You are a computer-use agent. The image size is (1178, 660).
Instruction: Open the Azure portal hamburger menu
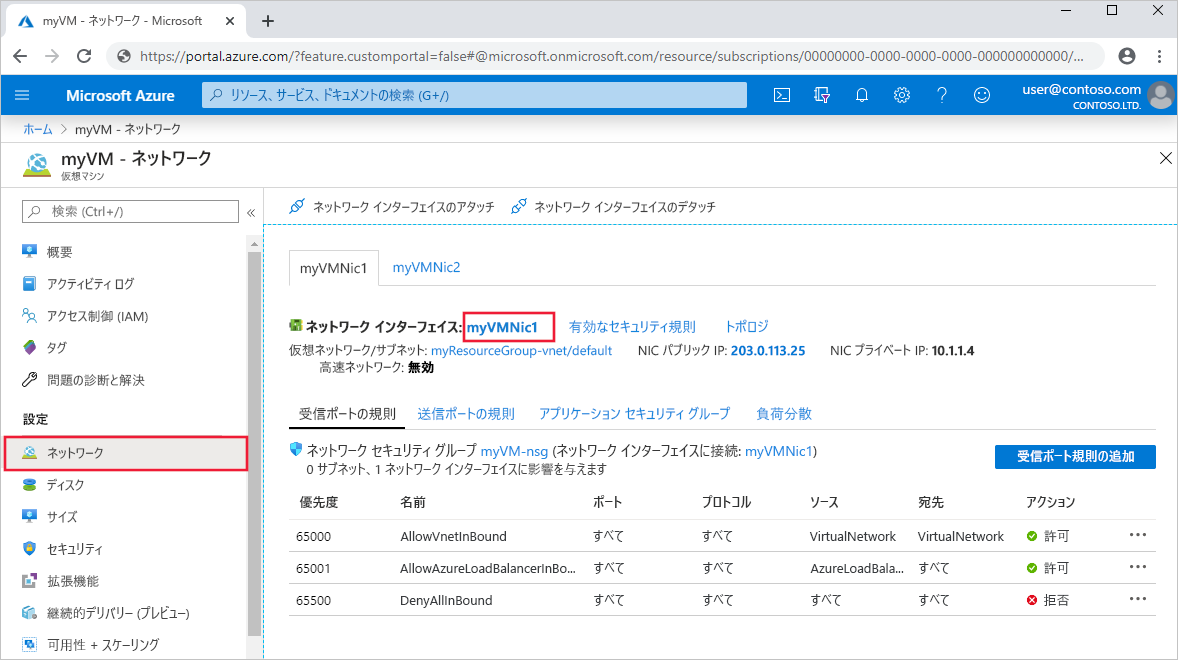tap(22, 95)
